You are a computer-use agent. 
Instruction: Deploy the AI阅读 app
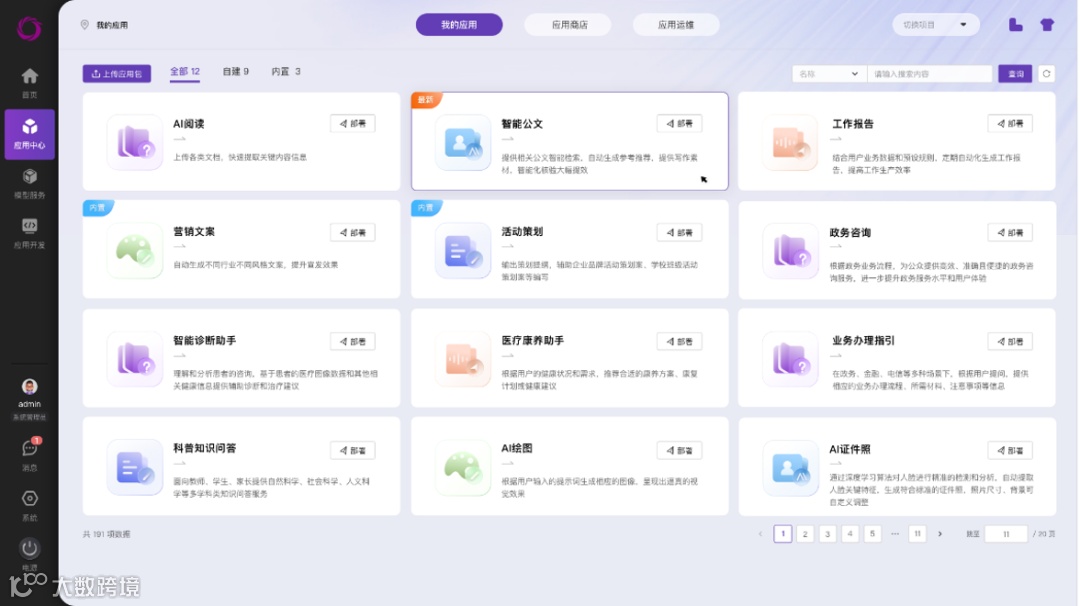pos(353,123)
